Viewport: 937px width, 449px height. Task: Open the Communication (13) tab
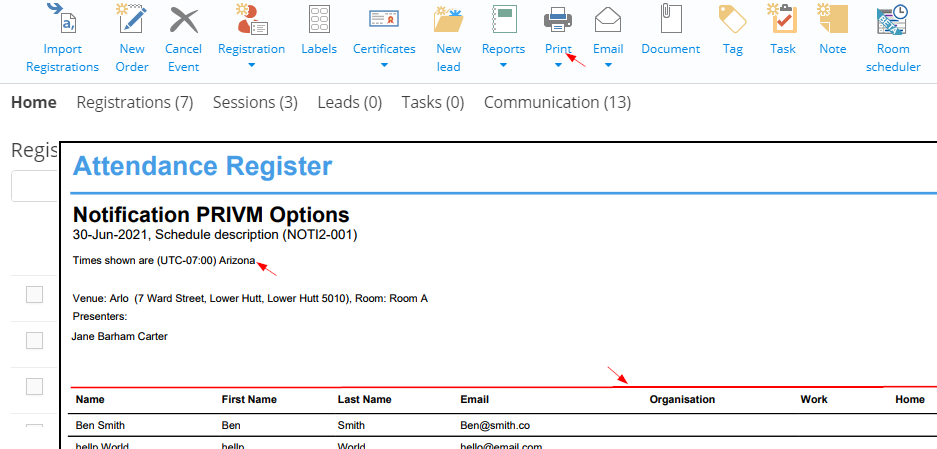(557, 102)
